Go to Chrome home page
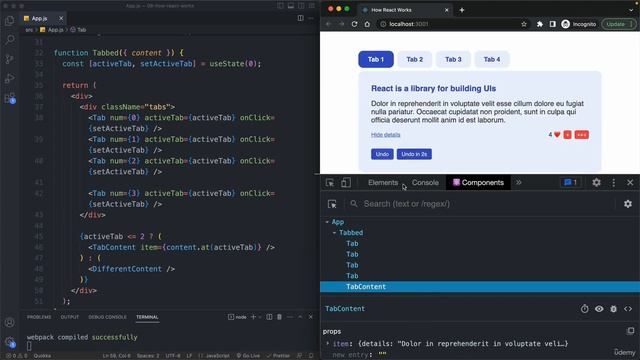Viewport: 640px width, 360px height. click(367, 24)
